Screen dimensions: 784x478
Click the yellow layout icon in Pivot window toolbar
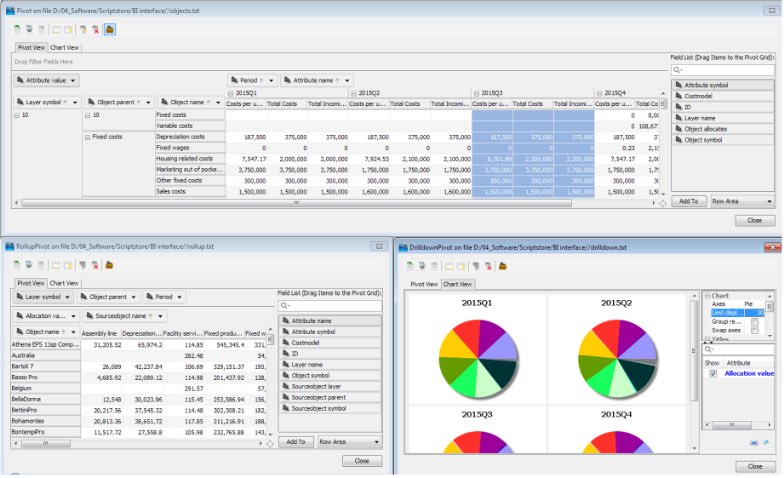click(68, 30)
